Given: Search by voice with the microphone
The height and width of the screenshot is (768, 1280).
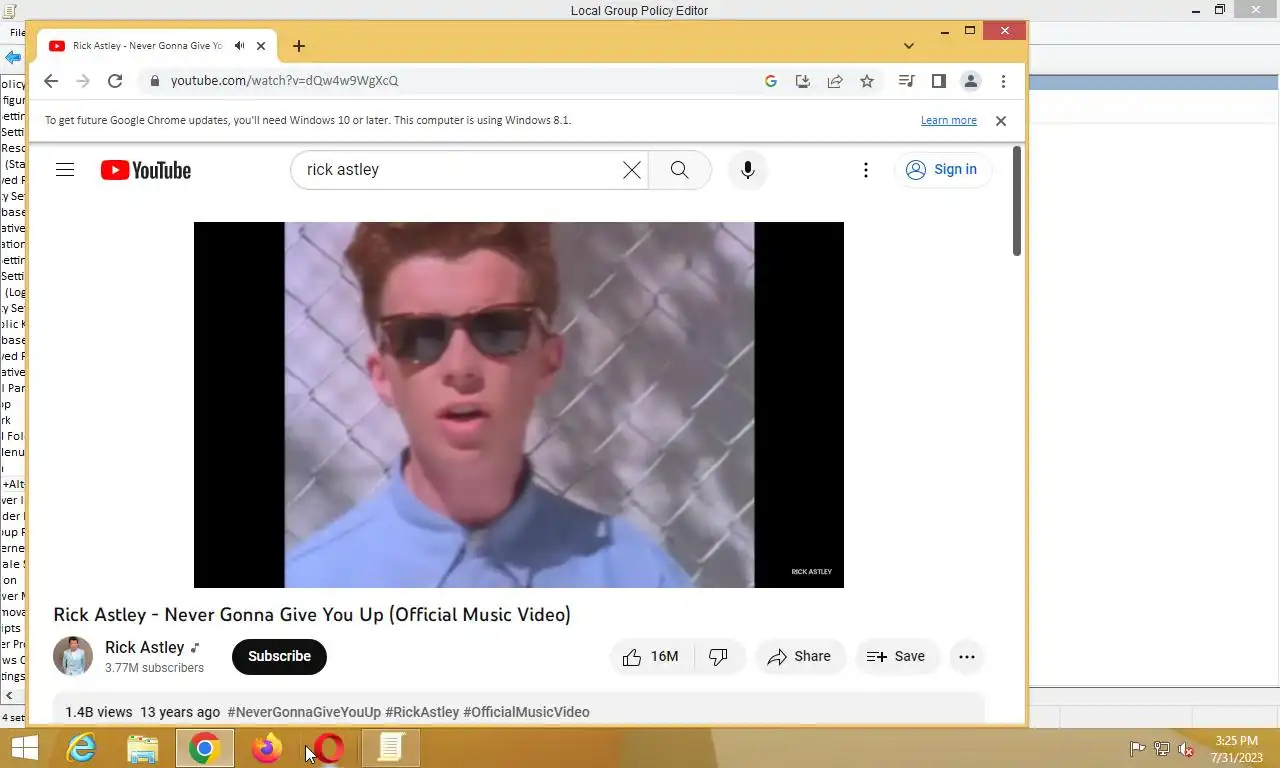Looking at the screenshot, I should point(747,170).
